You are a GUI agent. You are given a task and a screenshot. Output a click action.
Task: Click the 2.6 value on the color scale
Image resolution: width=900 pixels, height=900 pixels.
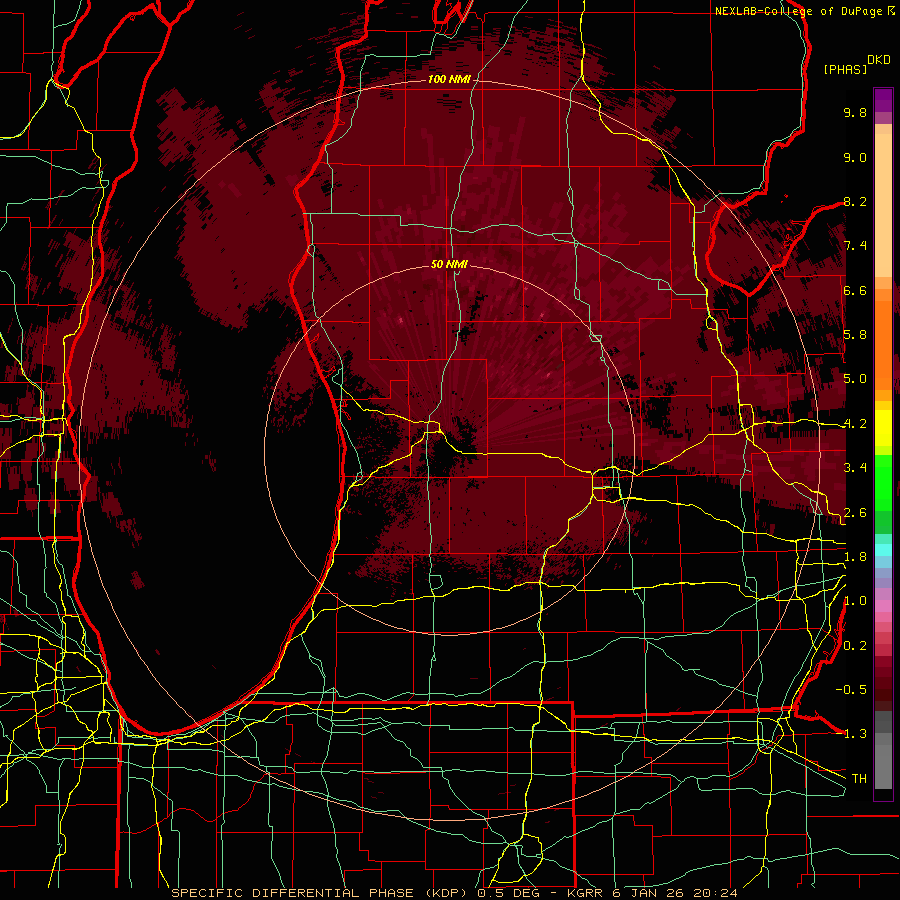pyautogui.click(x=855, y=513)
